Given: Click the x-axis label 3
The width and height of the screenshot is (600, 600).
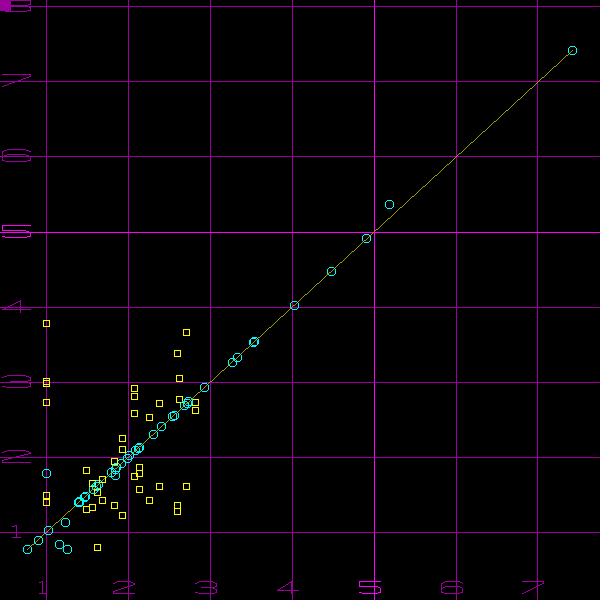Looking at the screenshot, I should pos(205,587).
